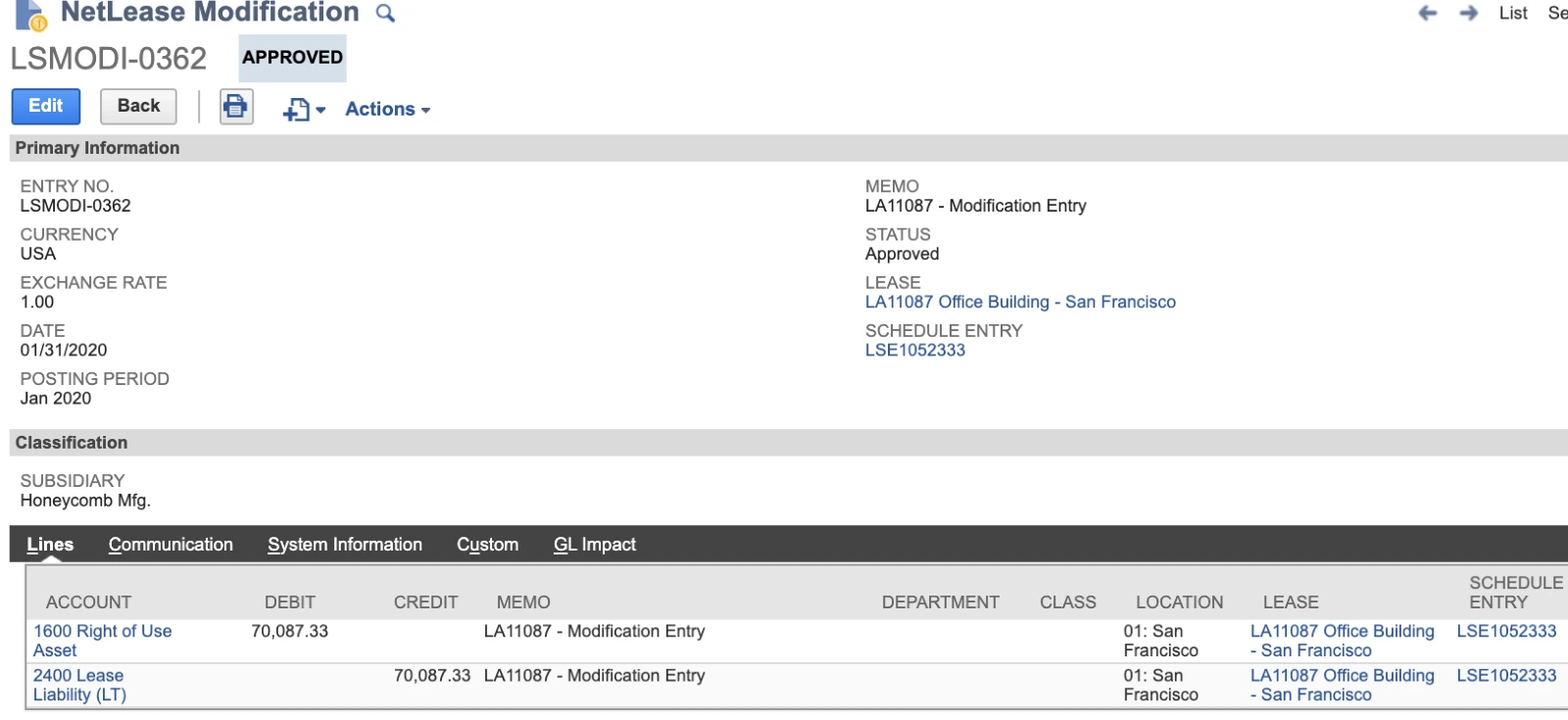Open the GL Impact tab
1568x720 pixels.
tap(594, 544)
